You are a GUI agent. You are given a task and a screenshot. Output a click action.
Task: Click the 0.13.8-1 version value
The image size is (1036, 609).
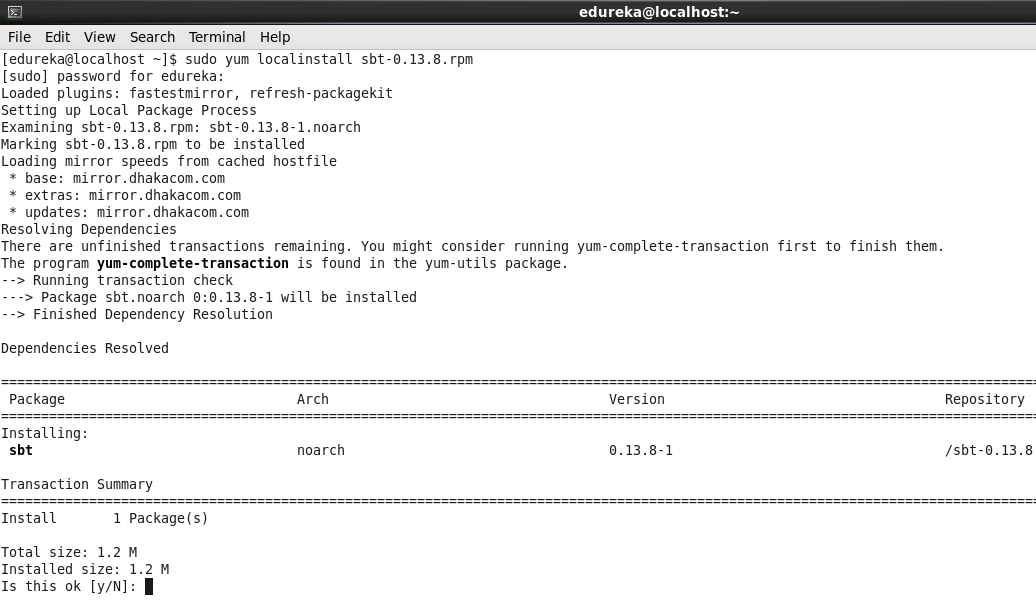click(x=640, y=450)
